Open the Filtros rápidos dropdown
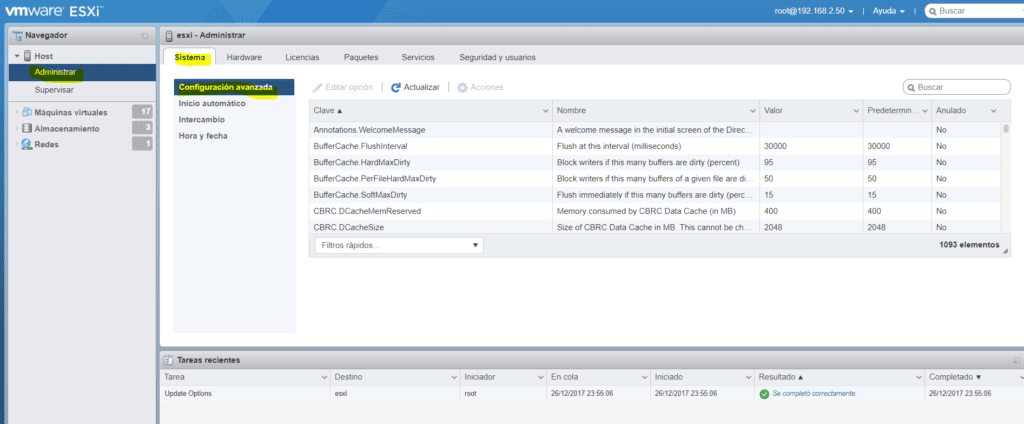 [399, 246]
